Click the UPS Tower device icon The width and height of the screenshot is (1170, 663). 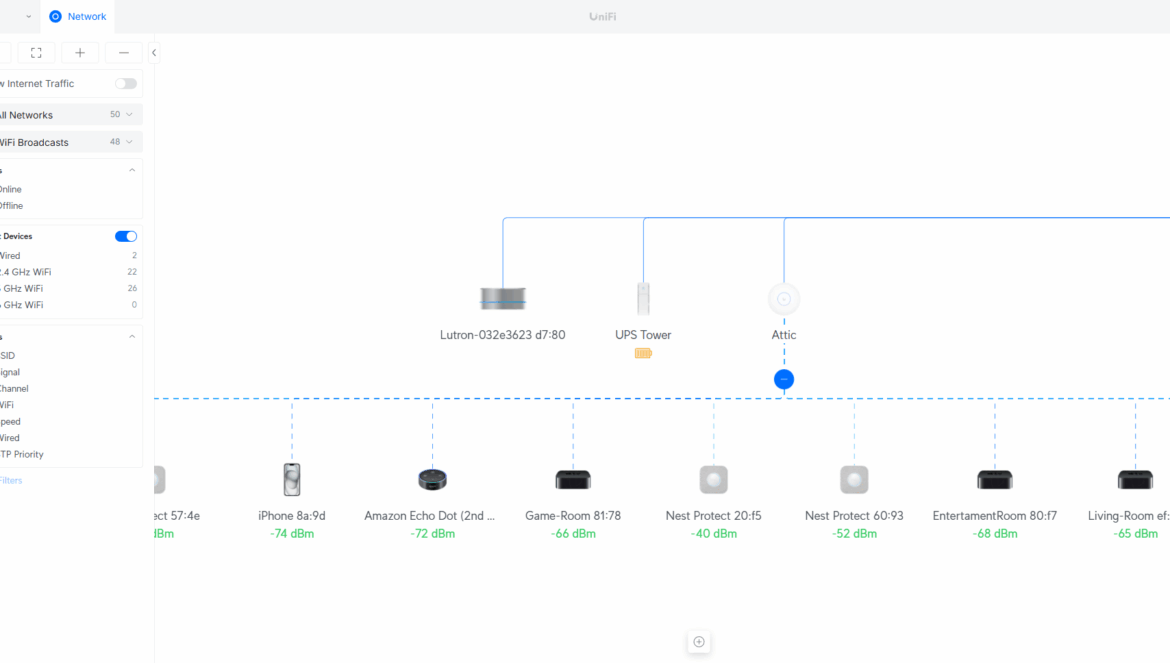(x=643, y=299)
